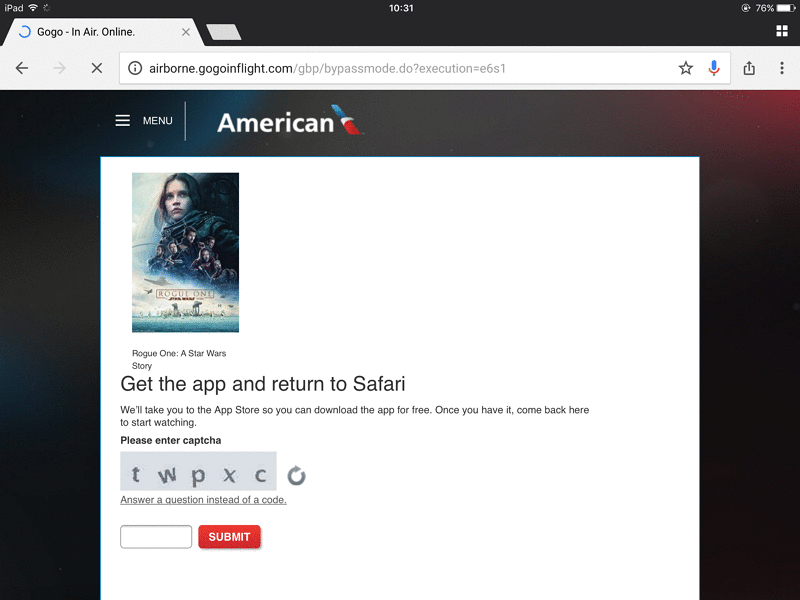The height and width of the screenshot is (600, 800).
Task: Click 'Answer a question instead of a code'
Action: pyautogui.click(x=204, y=500)
